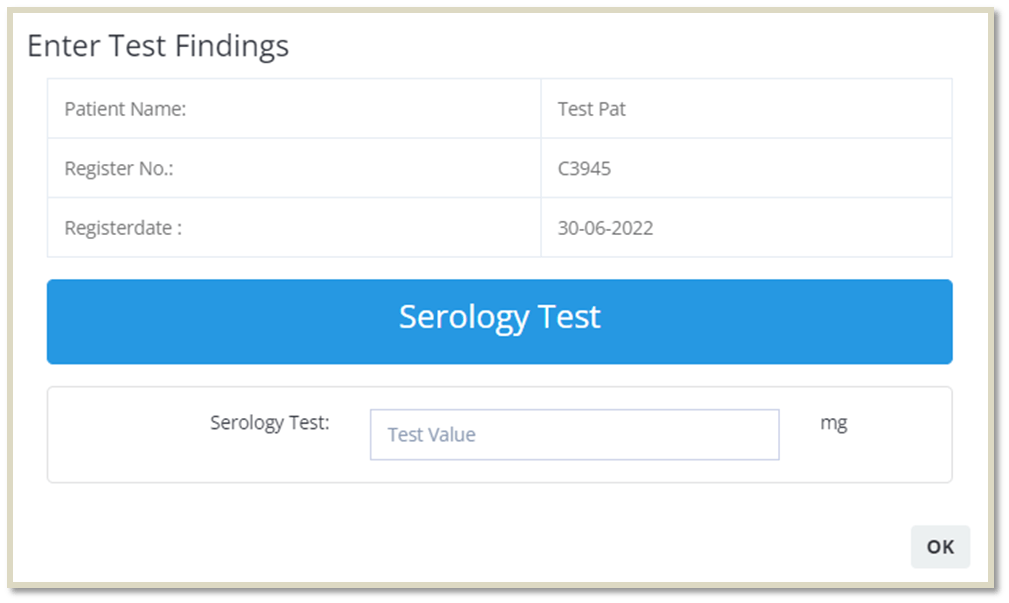Click the OK button
Image resolution: width=1009 pixels, height=603 pixels.
coord(940,546)
